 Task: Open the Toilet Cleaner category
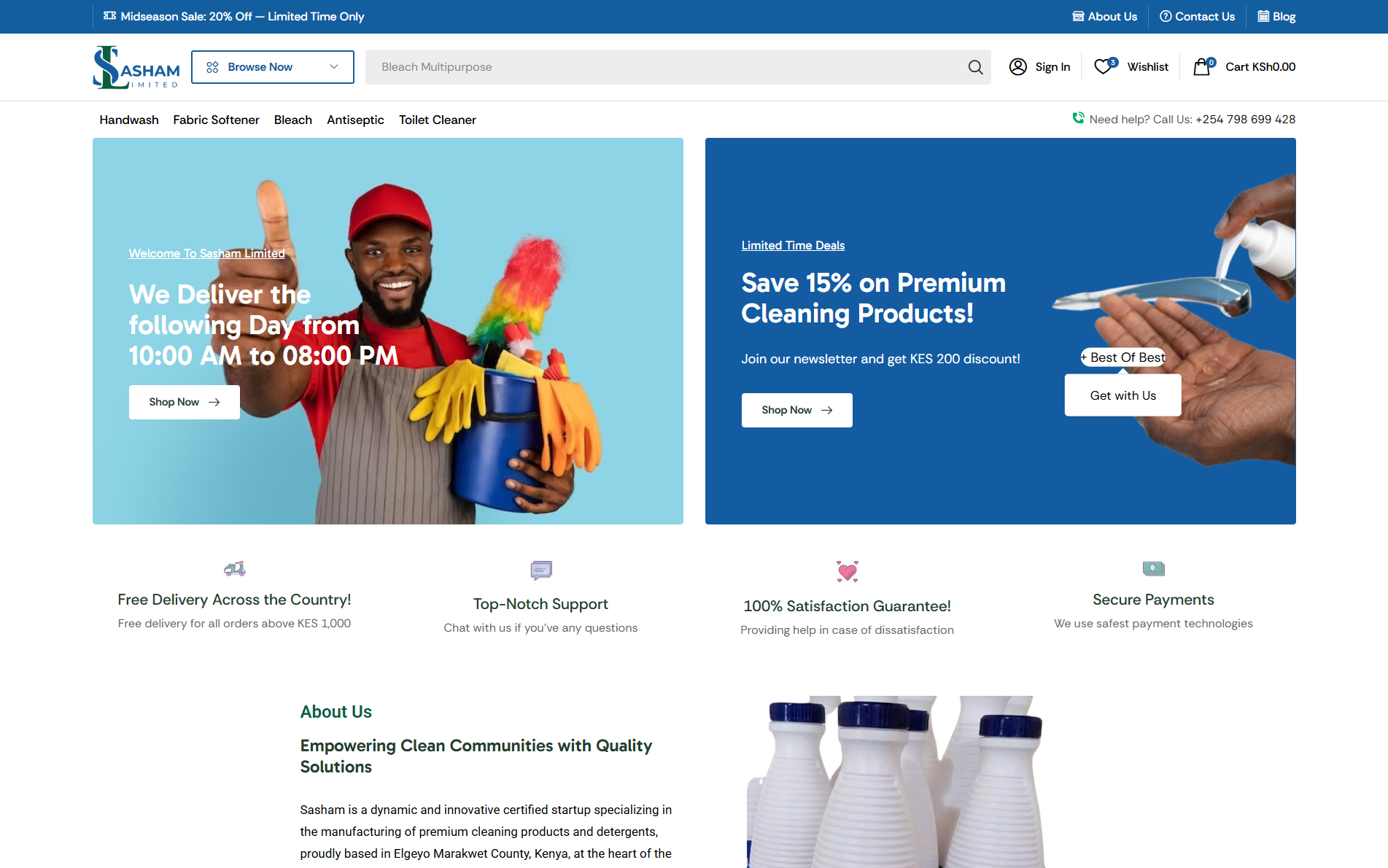coord(438,120)
